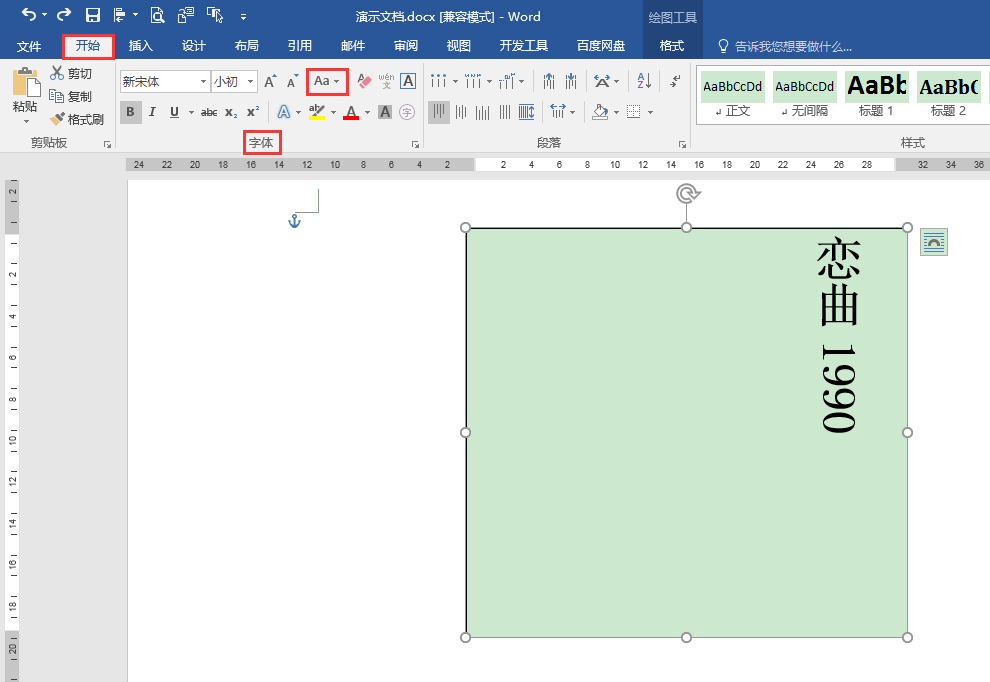Toggle Underline formatting
Viewport: 990px width, 682px height.
pos(174,112)
